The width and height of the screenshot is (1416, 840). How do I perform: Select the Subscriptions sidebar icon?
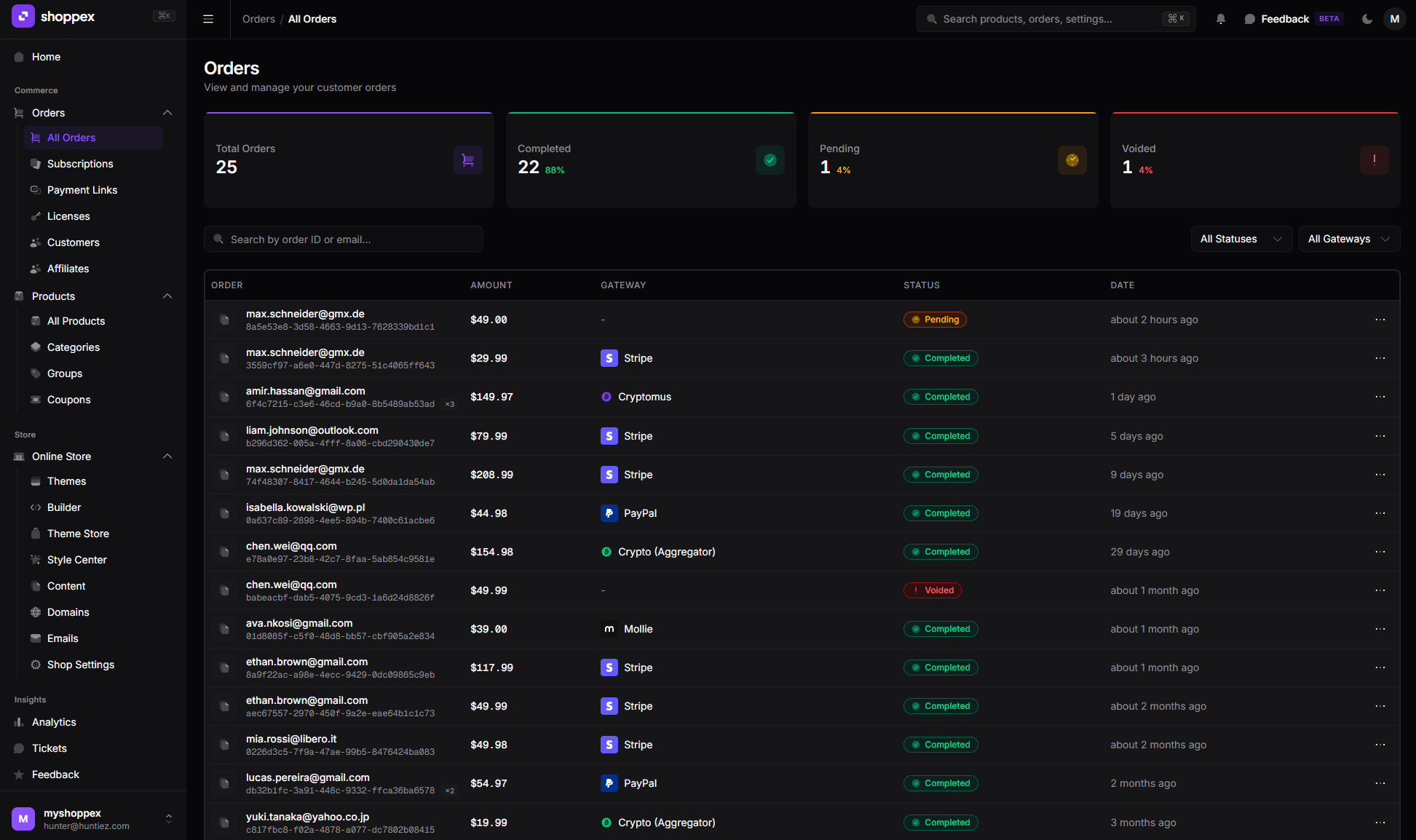[36, 164]
